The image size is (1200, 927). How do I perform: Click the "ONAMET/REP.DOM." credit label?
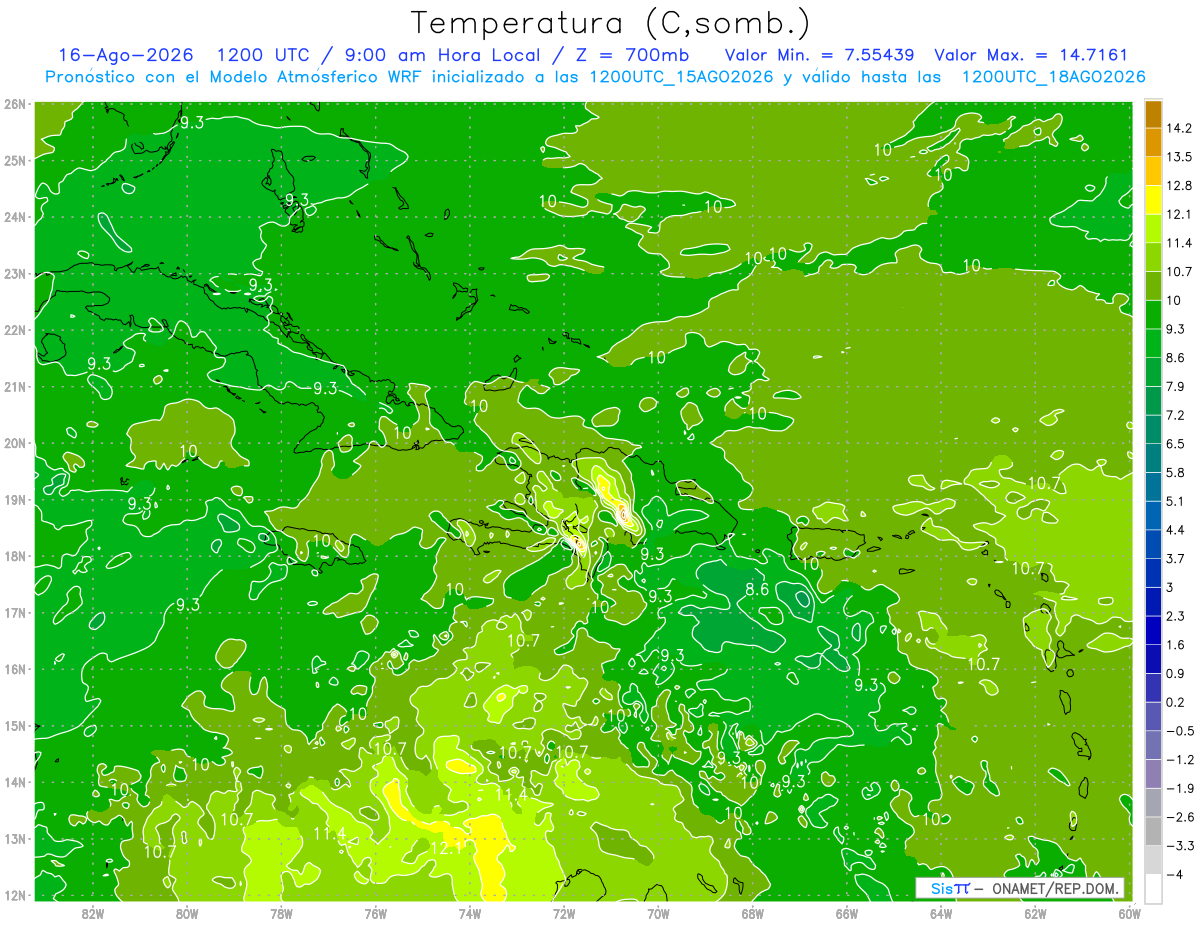(x=1054, y=888)
